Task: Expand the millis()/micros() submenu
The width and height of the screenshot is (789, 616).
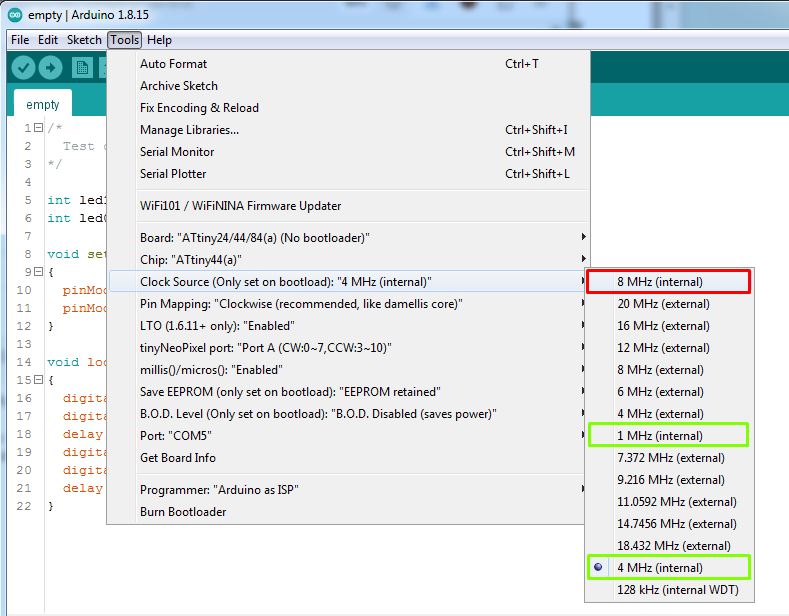Action: click(x=348, y=370)
